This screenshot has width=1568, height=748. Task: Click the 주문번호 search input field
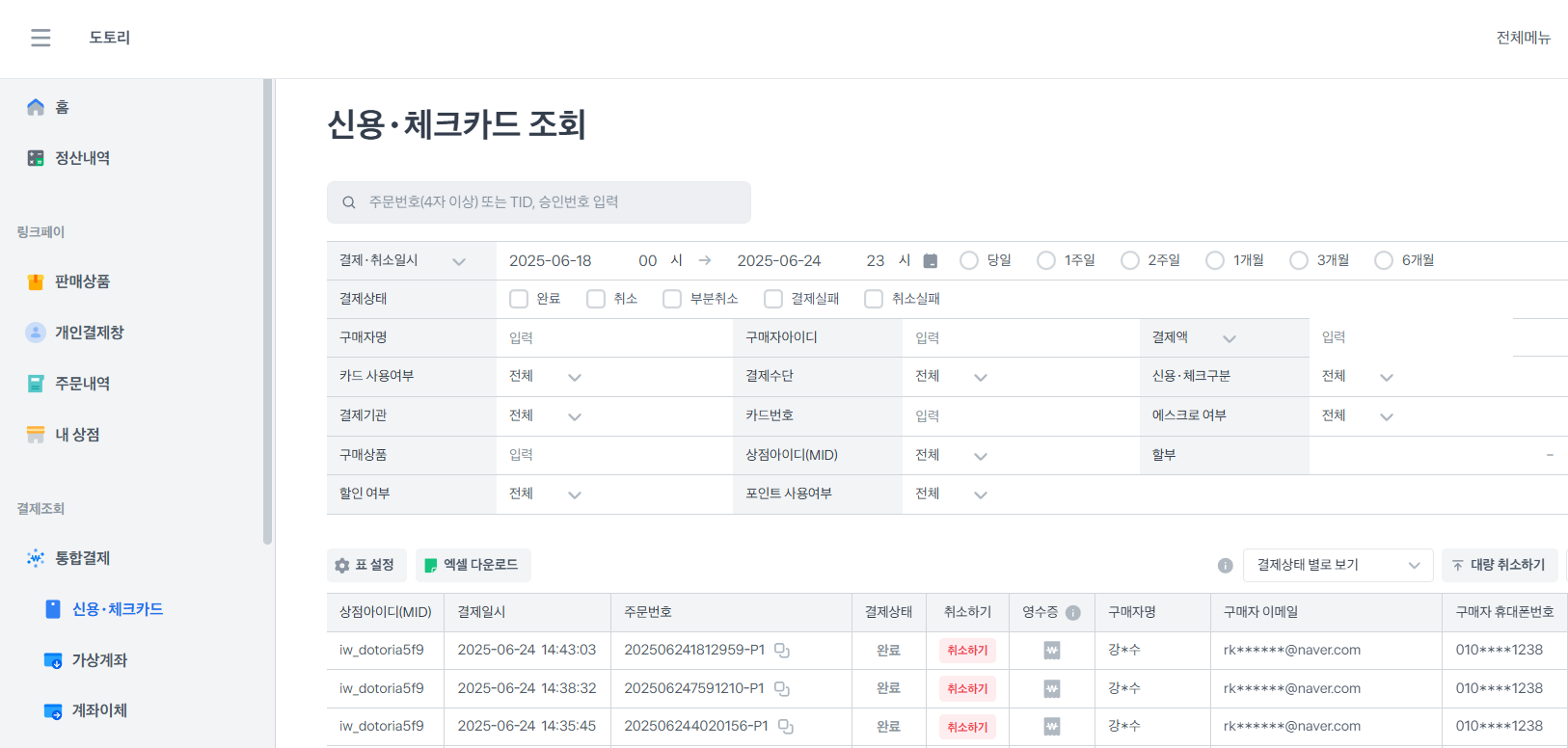(x=539, y=202)
